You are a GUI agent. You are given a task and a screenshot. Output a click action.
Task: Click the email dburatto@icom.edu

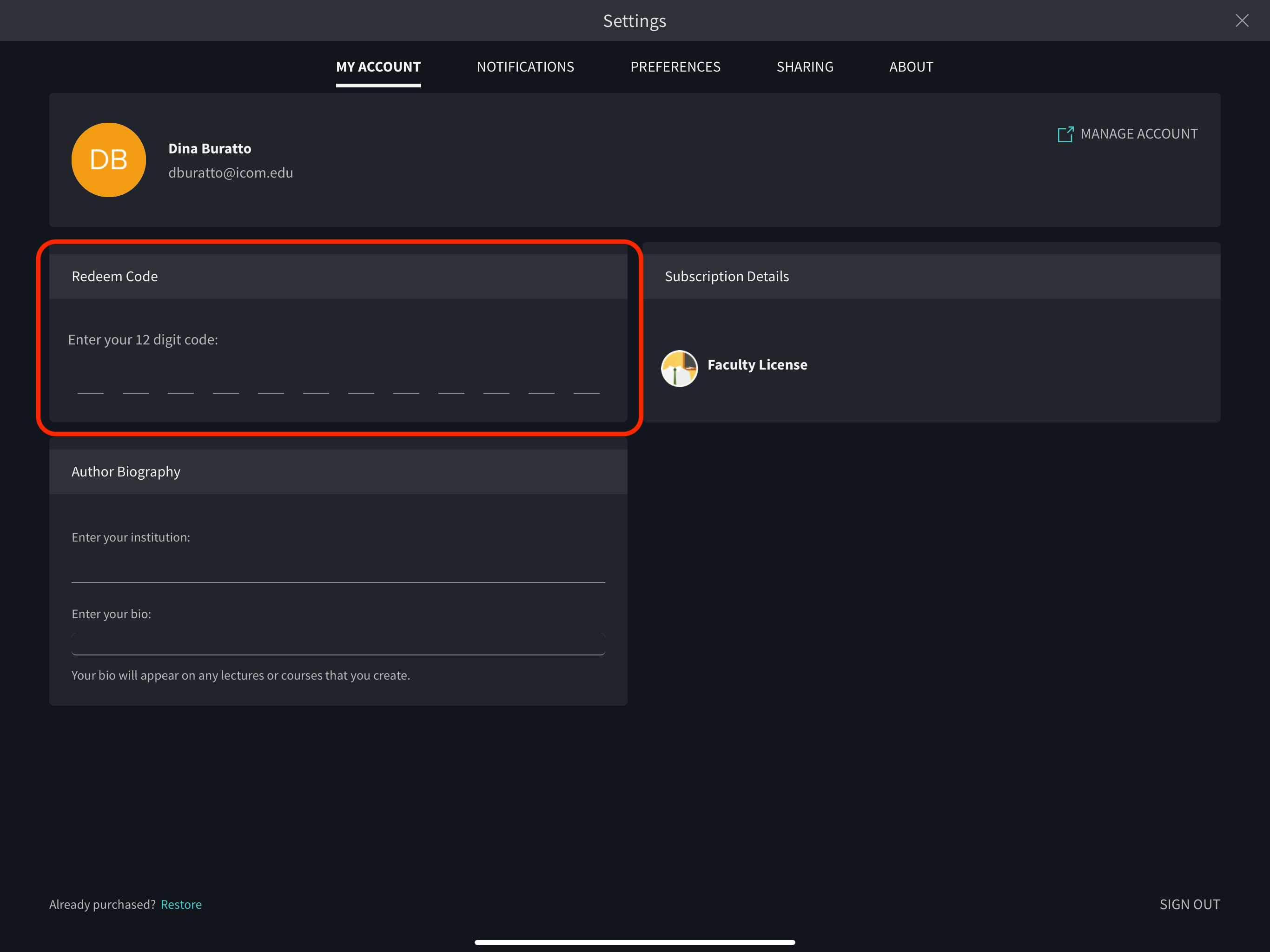tap(230, 173)
